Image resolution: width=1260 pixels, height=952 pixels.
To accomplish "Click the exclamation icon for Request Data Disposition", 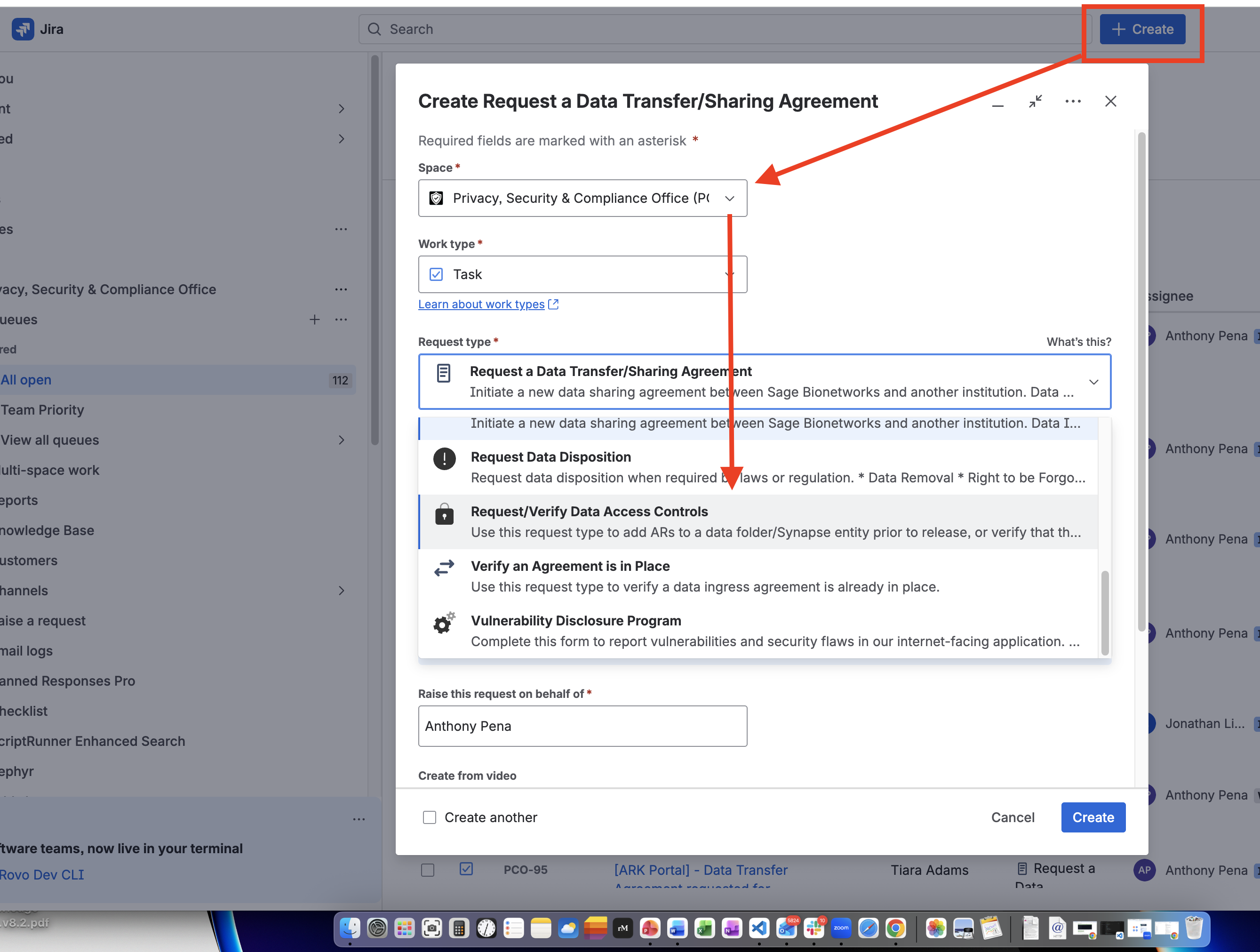I will coord(444,459).
